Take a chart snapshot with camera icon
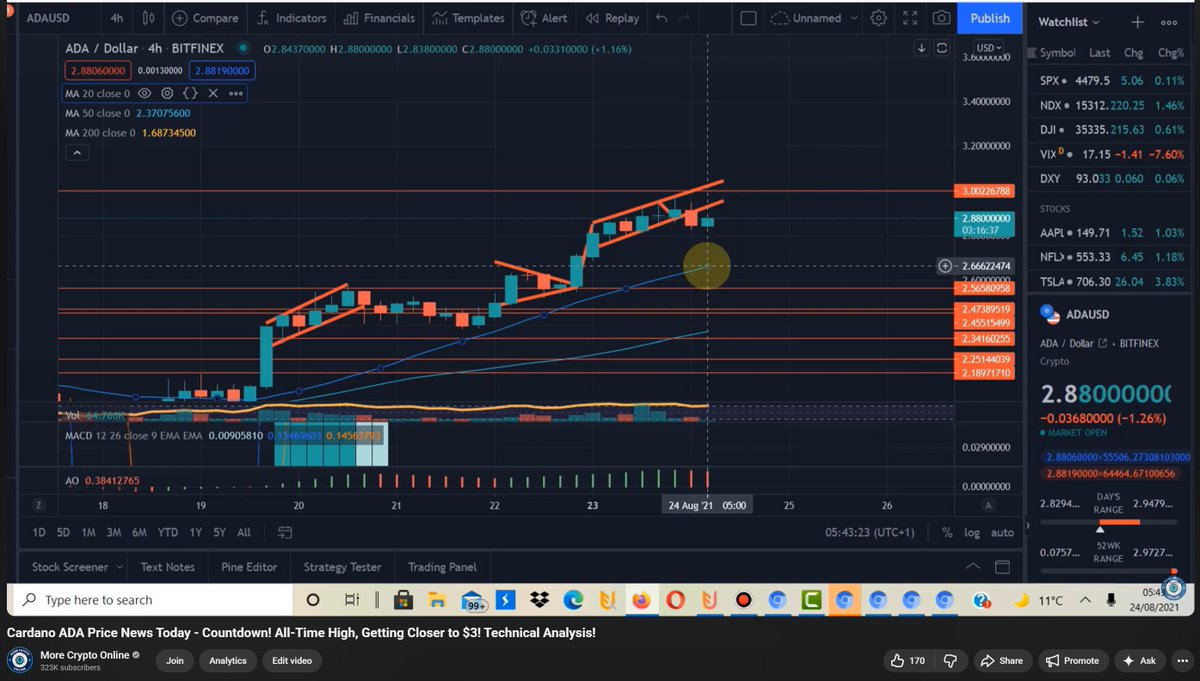 point(940,18)
